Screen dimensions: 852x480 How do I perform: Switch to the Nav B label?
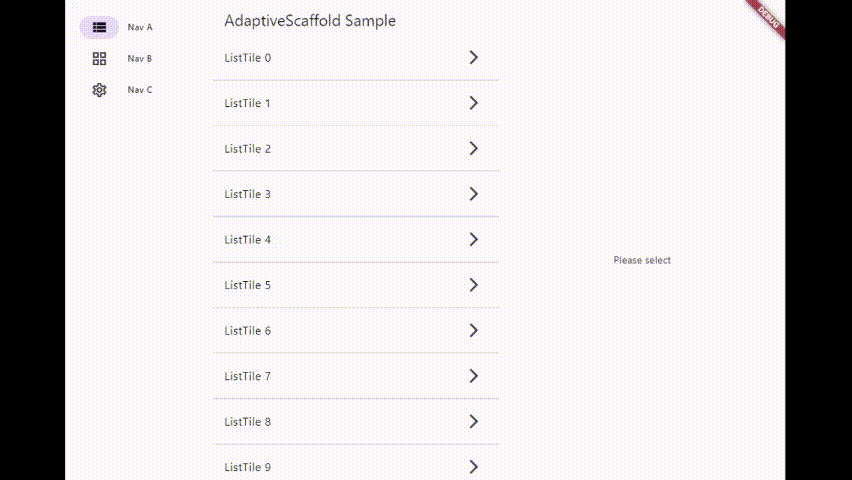pos(140,59)
